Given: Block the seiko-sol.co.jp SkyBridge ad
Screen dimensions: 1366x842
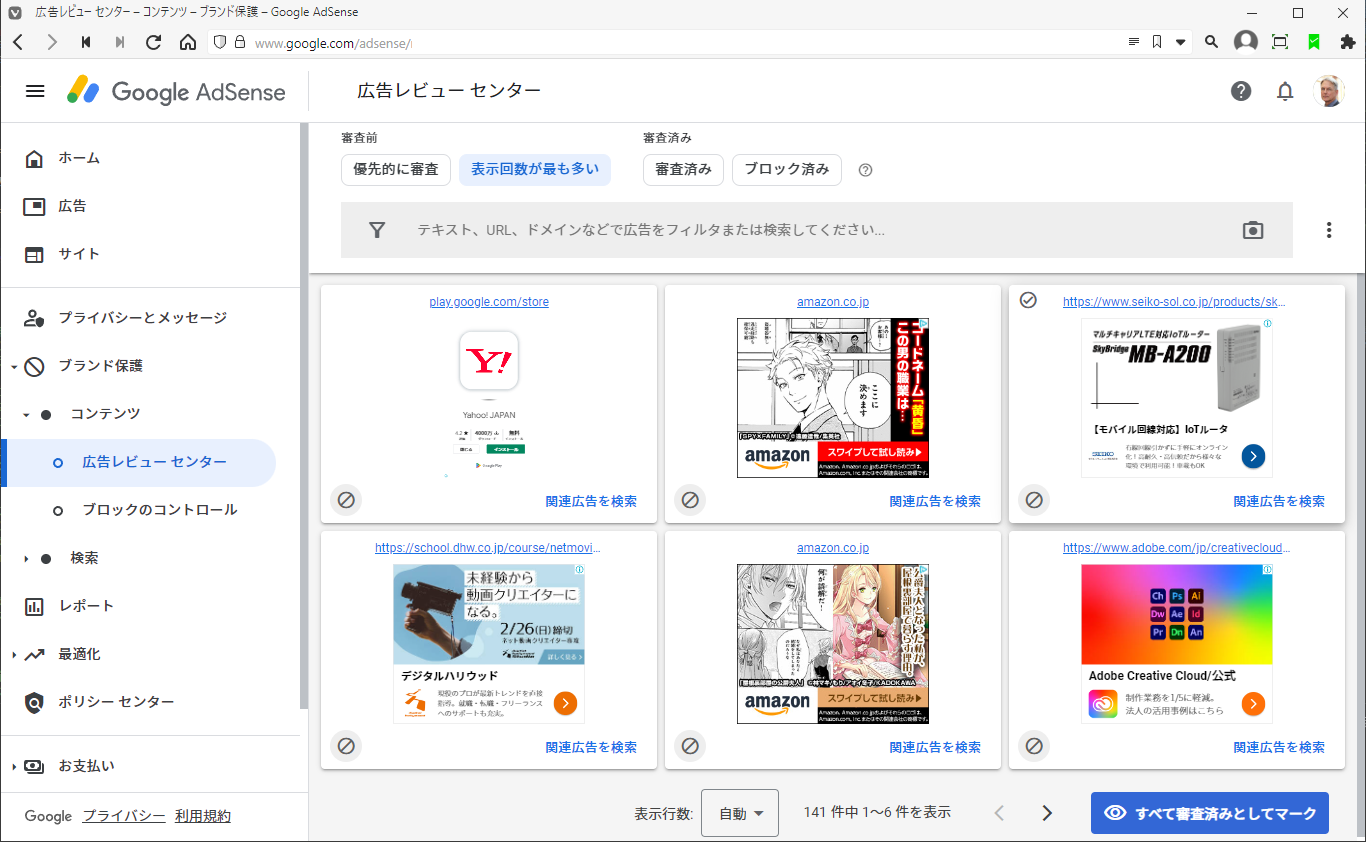Looking at the screenshot, I should tap(1034, 500).
